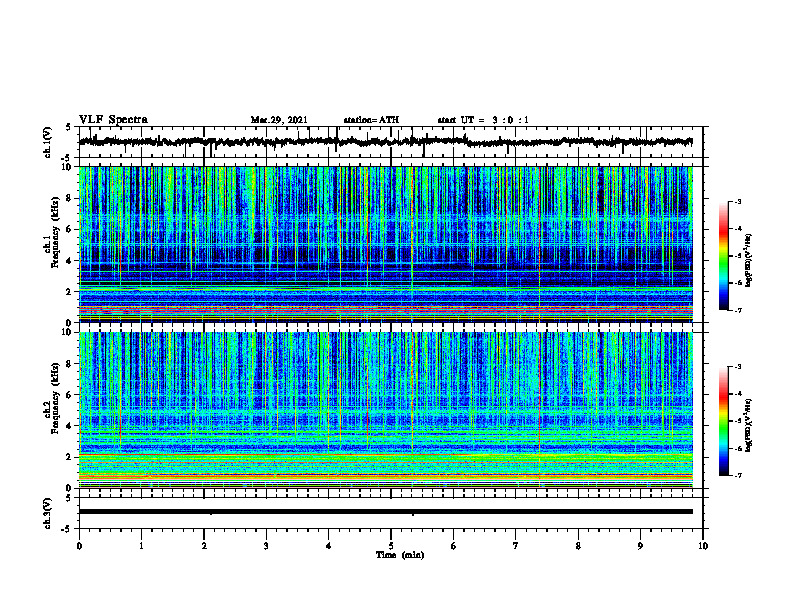This screenshot has width=792, height=612.
Task: Click the "ch.3(V)" axis label
Action: click(x=47, y=513)
